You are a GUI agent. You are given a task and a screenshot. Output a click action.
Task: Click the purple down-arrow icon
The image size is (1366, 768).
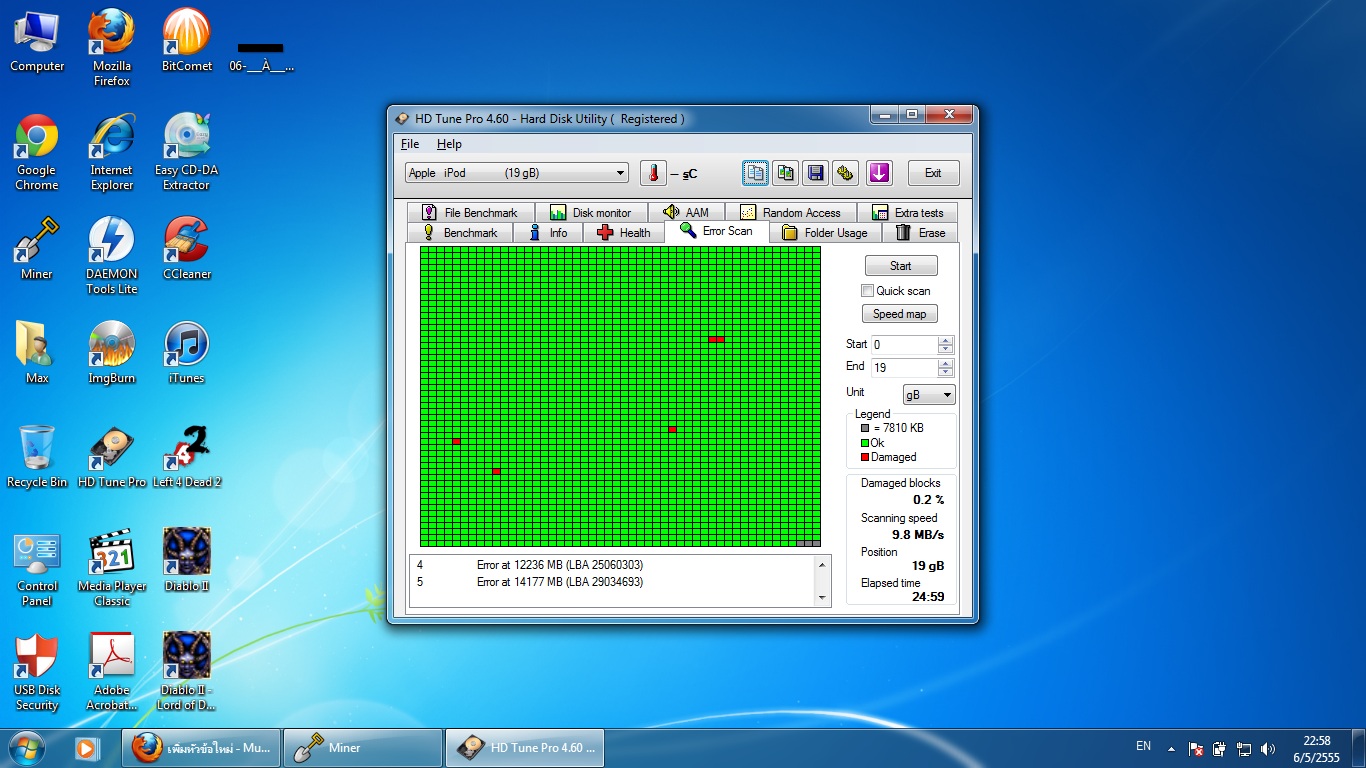pyautogui.click(x=879, y=173)
